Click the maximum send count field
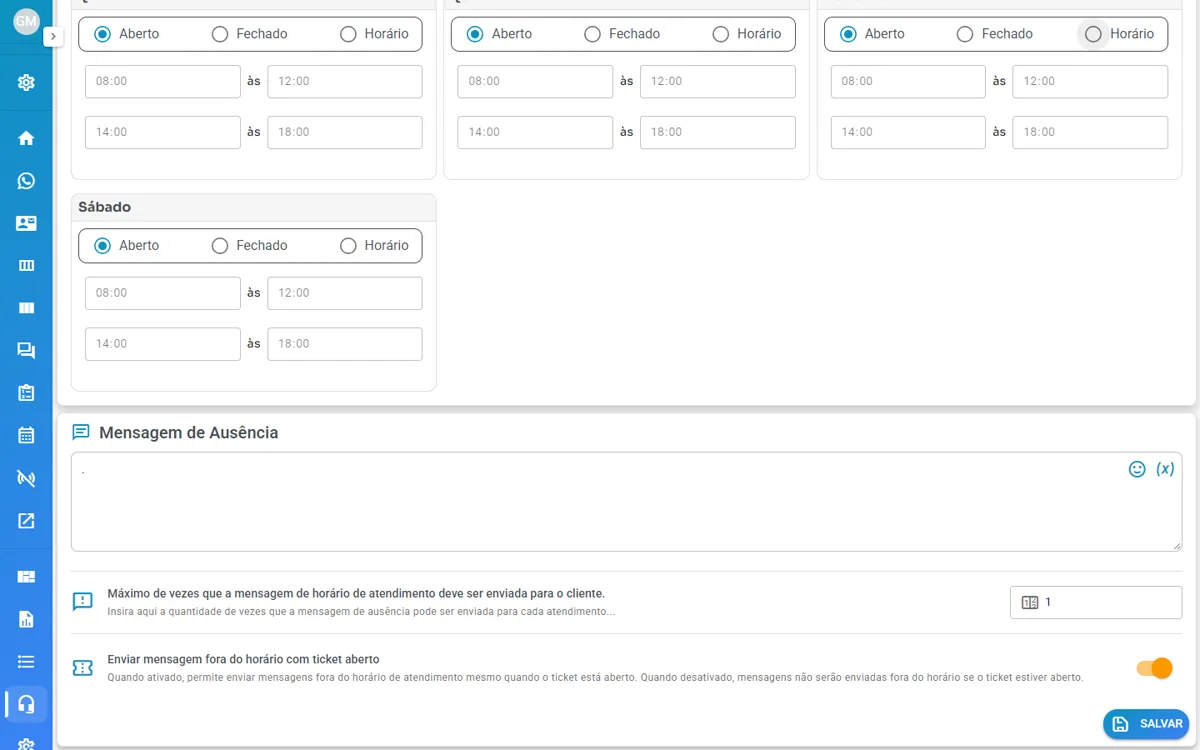This screenshot has width=1200, height=750. (x=1096, y=603)
